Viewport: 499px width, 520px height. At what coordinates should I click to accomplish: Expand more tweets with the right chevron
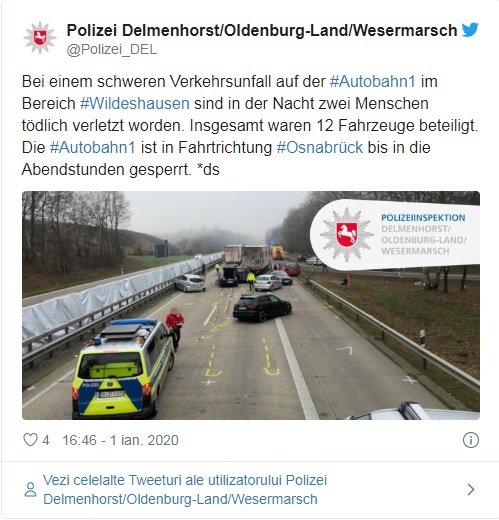click(x=471, y=489)
